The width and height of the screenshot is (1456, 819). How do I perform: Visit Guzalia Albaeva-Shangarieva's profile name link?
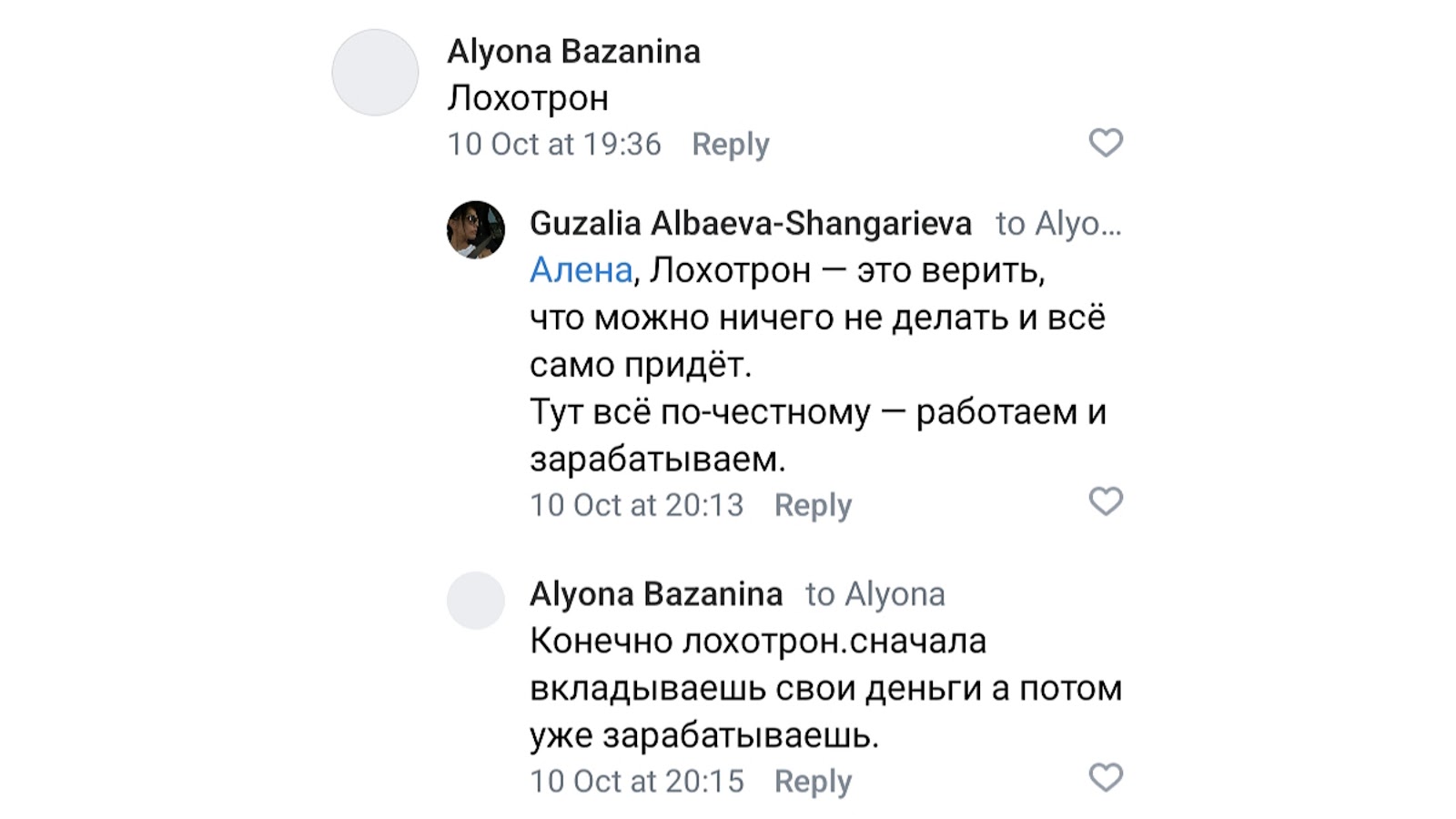[750, 223]
